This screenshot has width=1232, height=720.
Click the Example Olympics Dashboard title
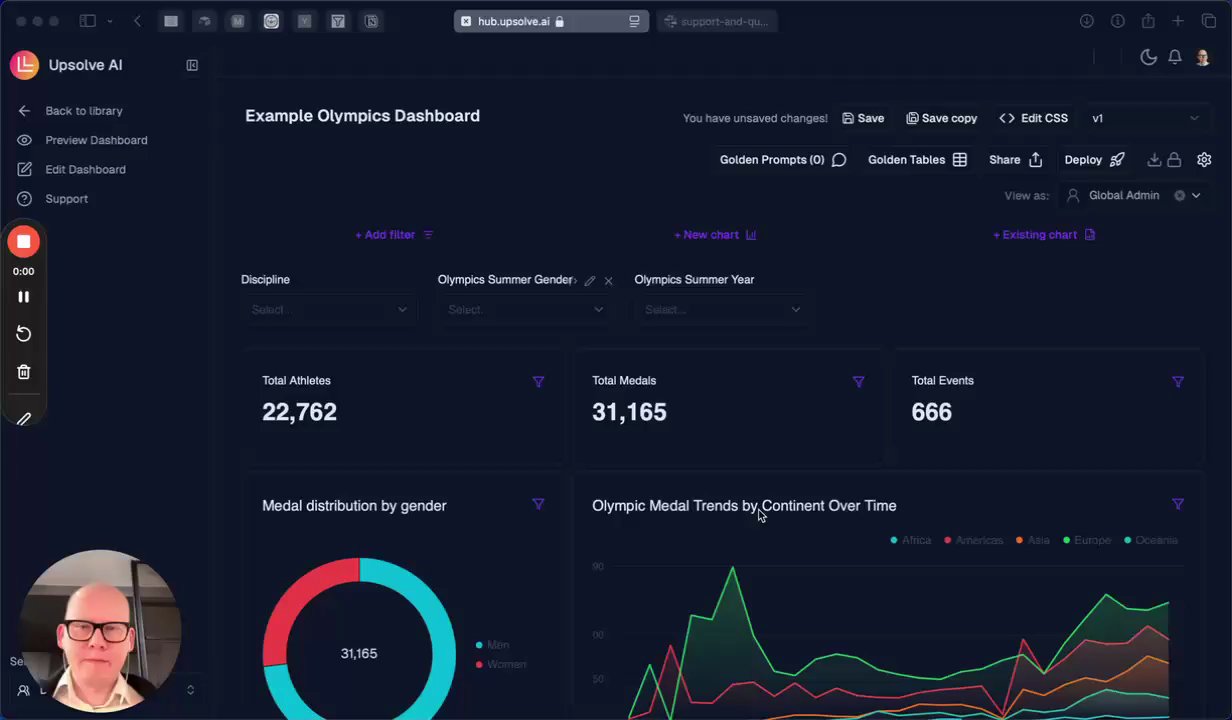362,116
